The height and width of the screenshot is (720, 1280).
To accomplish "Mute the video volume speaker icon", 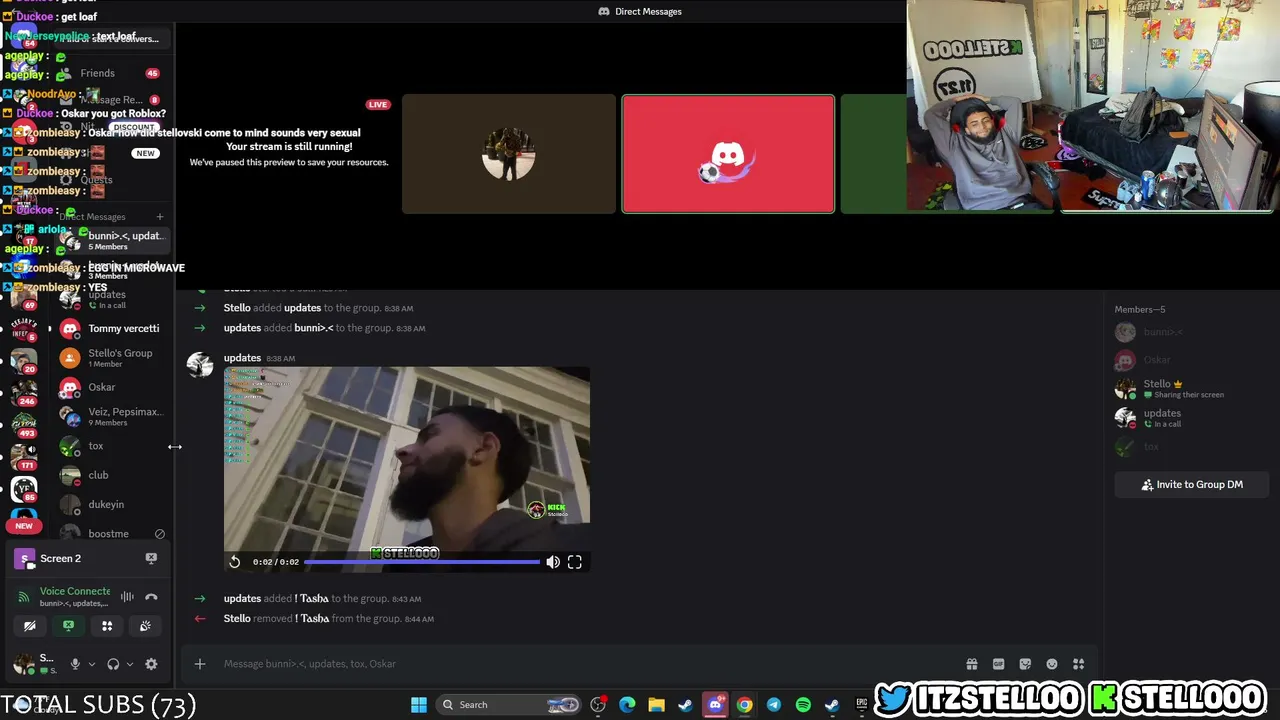I will tap(553, 562).
